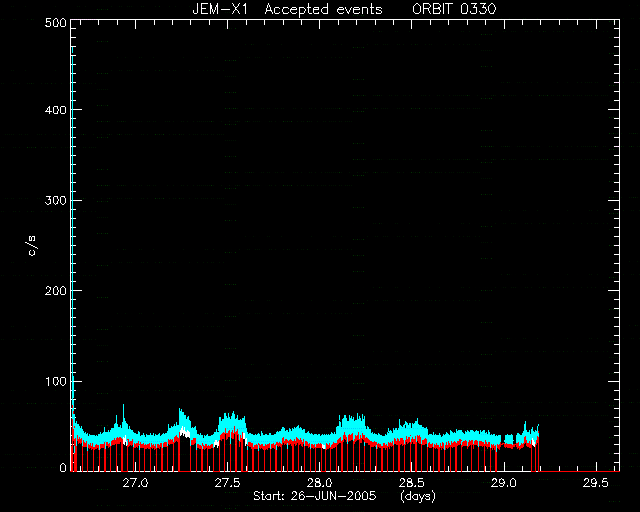Click the 100 y-axis tick label
Screen dimensions: 640x512
55,381
